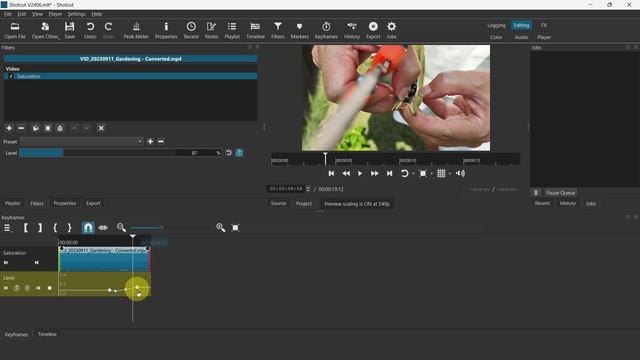This screenshot has width=640, height=360.
Task: Toggle zoom-to-fit in the player
Action: click(x=423, y=173)
